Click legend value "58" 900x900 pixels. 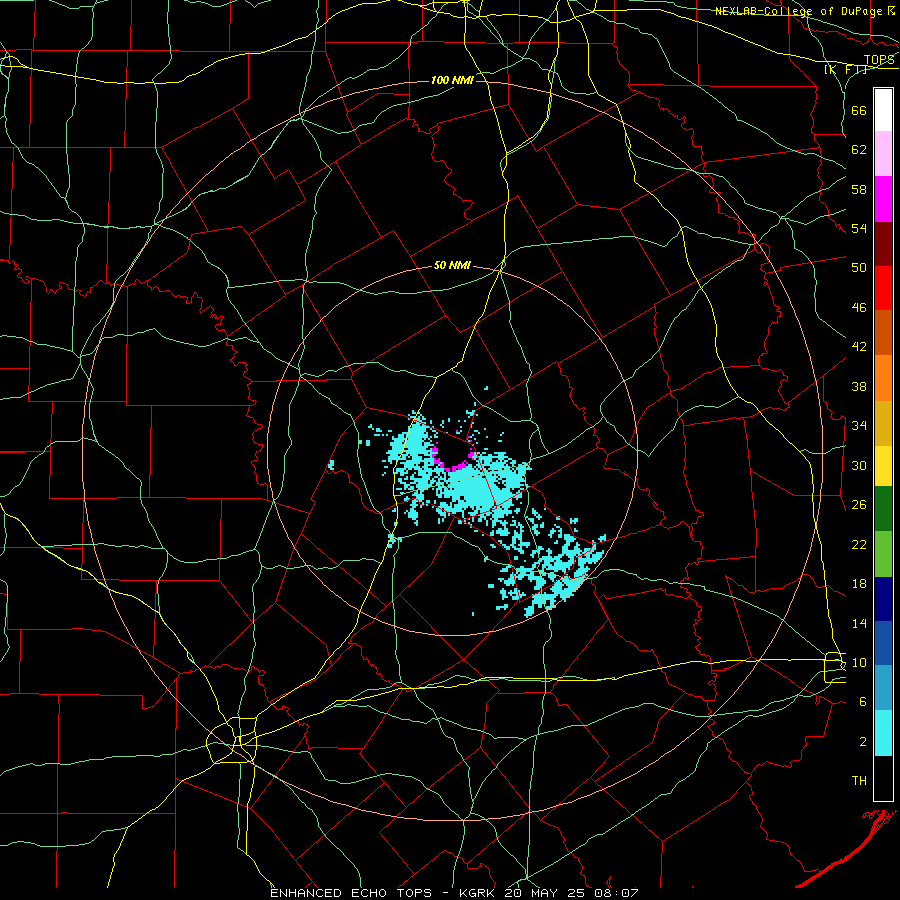[859, 189]
